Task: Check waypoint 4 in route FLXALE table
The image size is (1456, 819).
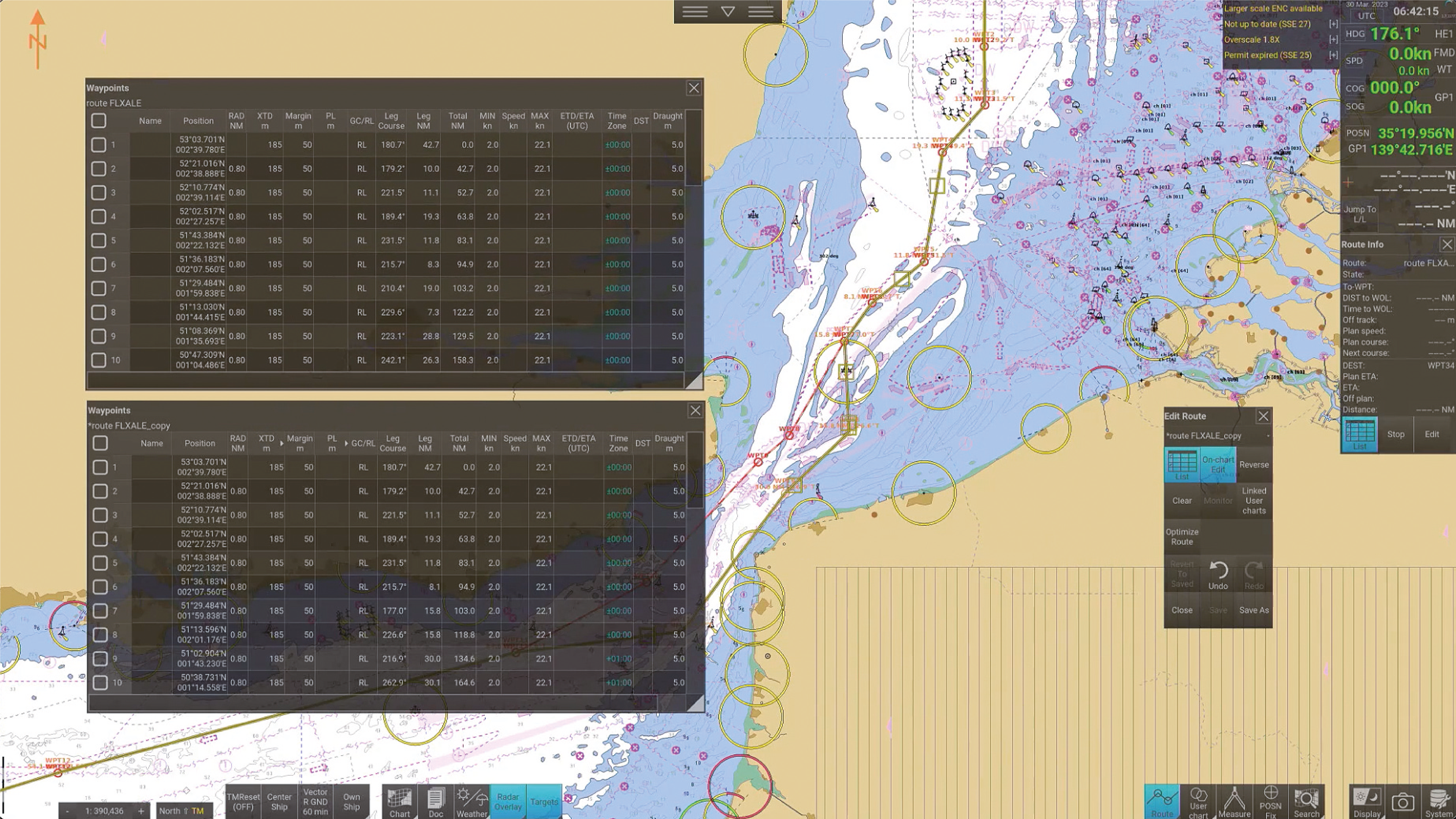Action: [98, 217]
